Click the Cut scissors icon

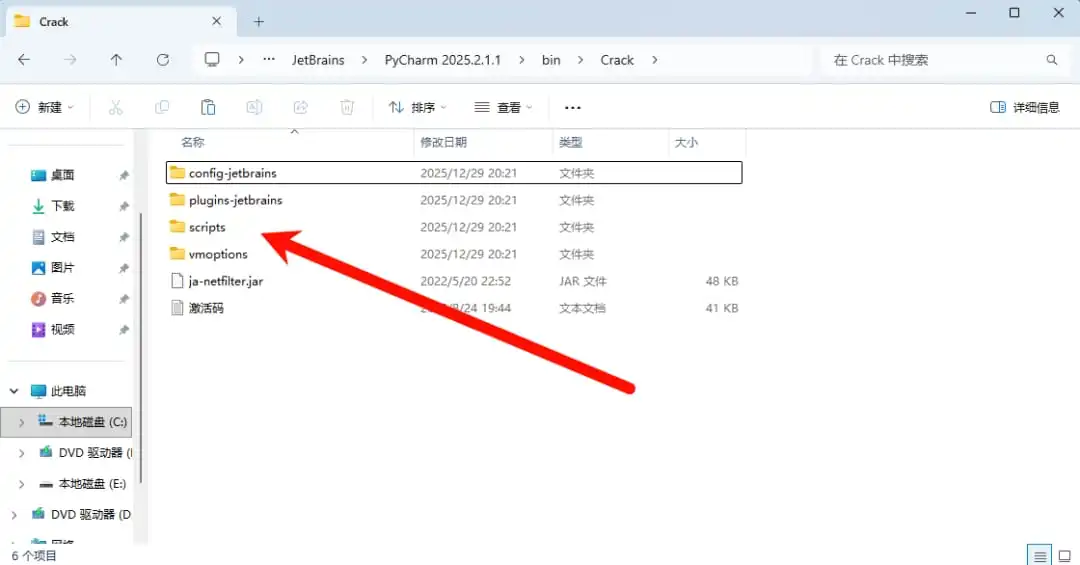pyautogui.click(x=116, y=107)
